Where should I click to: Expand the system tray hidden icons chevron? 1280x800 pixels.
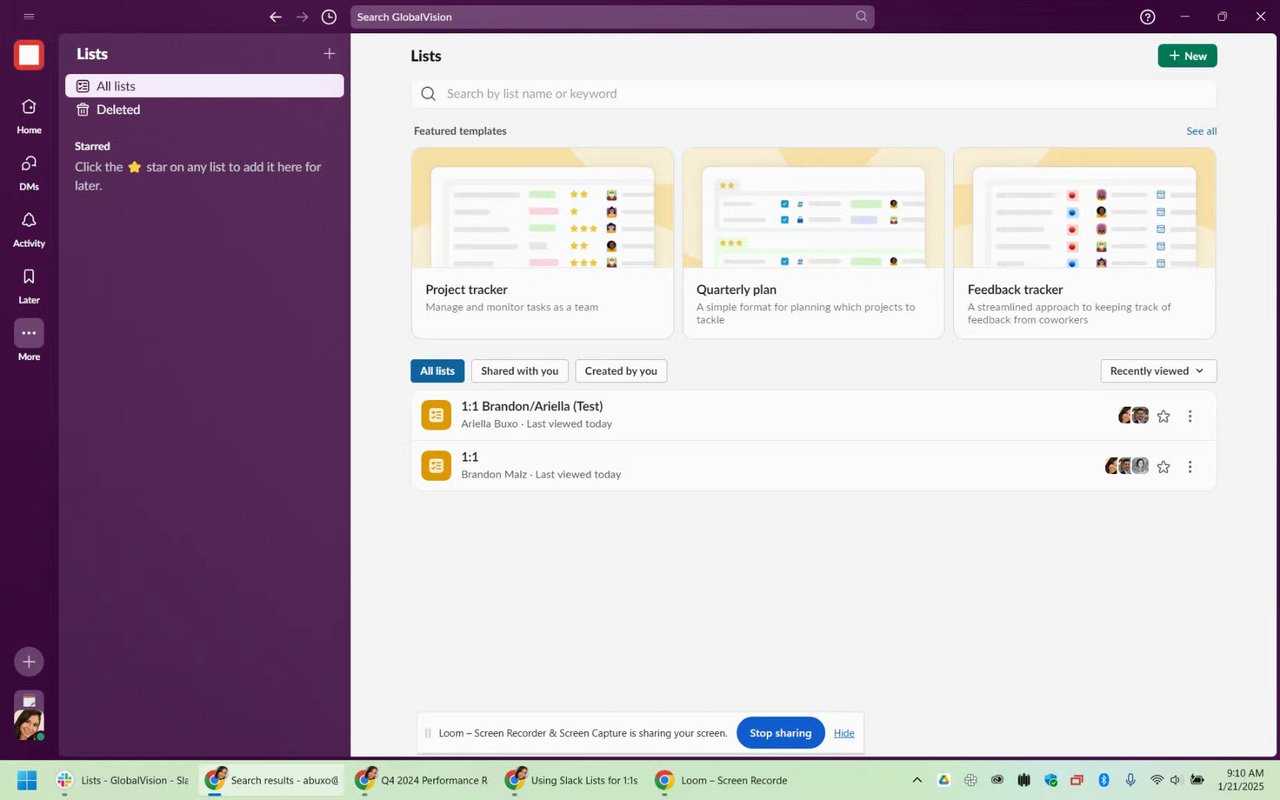click(917, 780)
